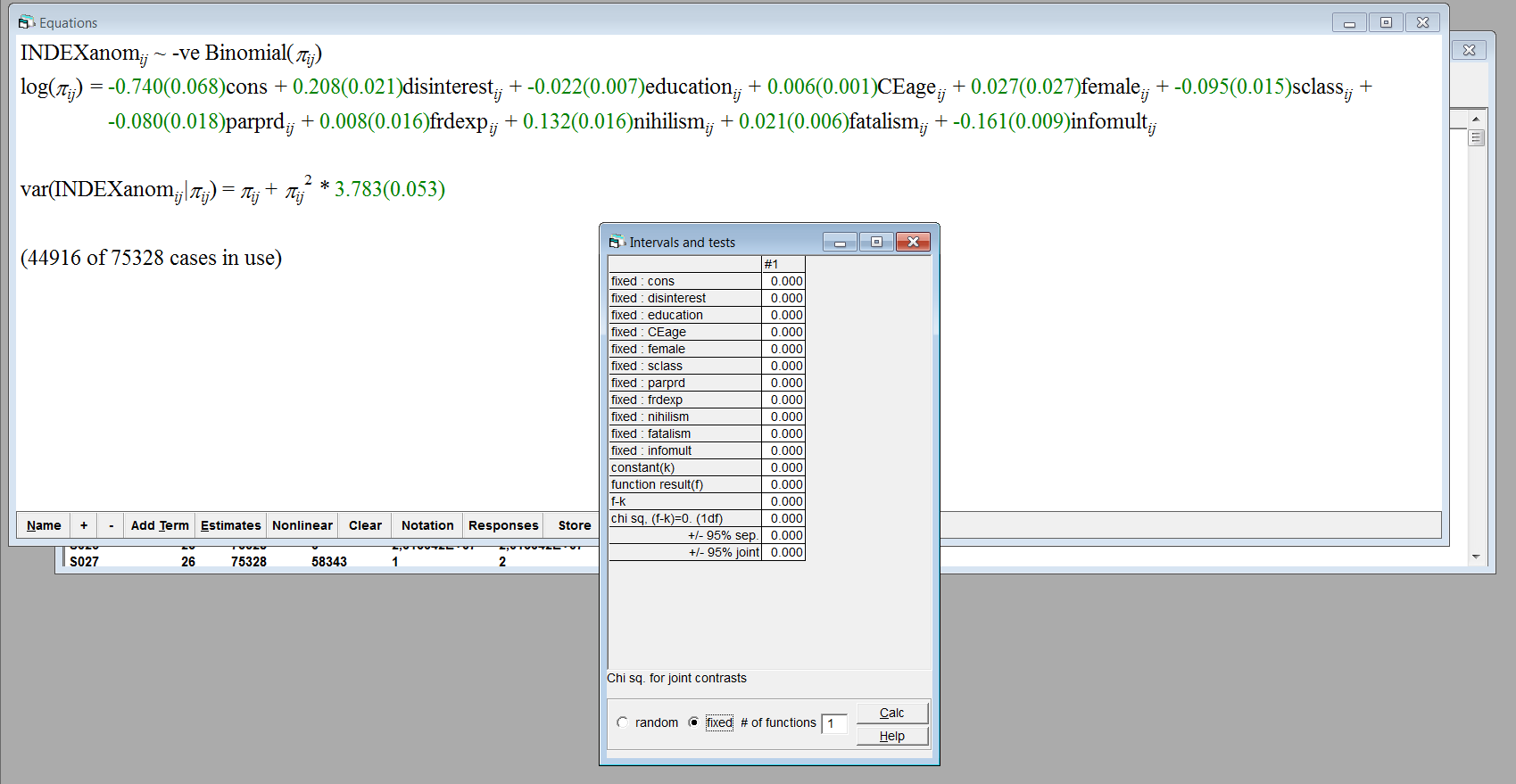Viewport: 1516px width, 784px height.
Task: Click the Intervals and tests window icon
Action: (617, 242)
